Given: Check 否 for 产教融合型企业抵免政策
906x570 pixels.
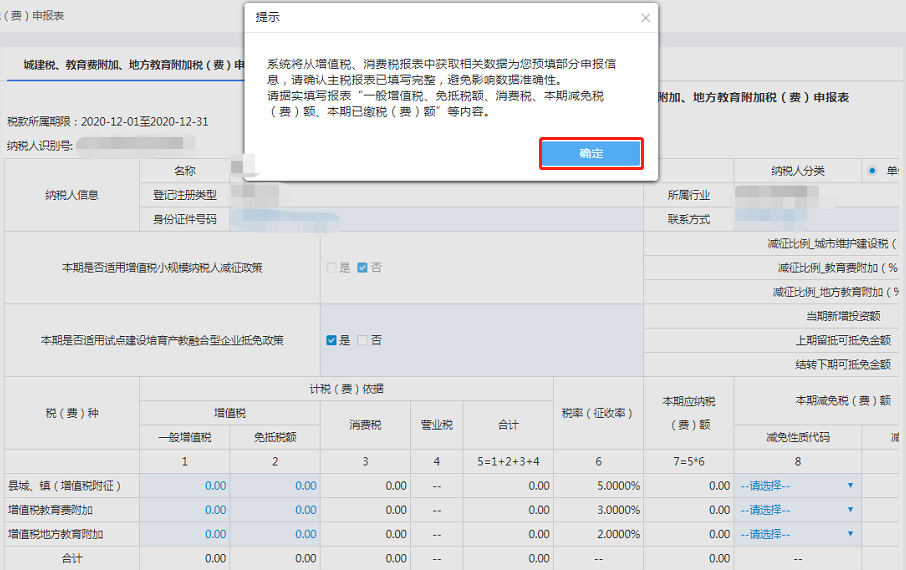Looking at the screenshot, I should pos(362,340).
